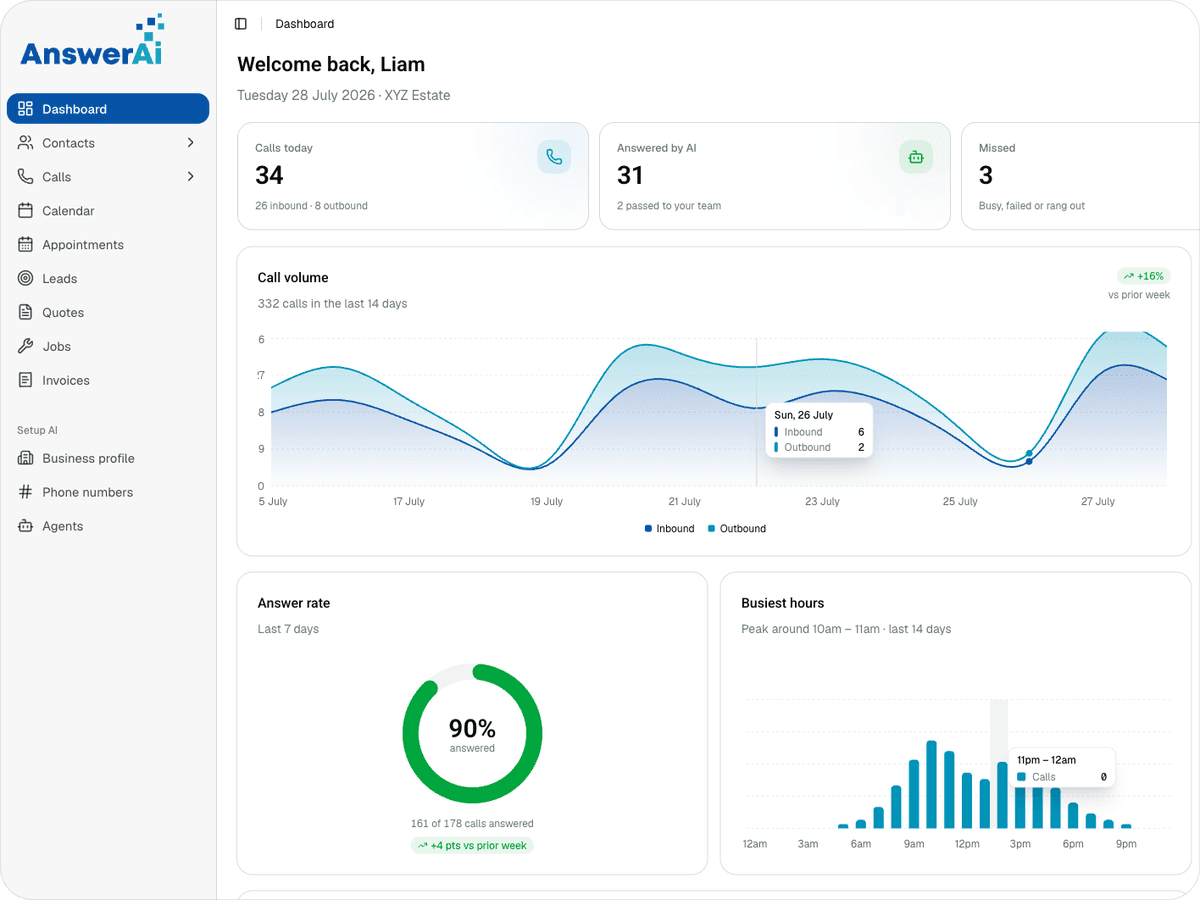Open the Answered by AI card
The image size is (1200, 900).
click(775, 177)
